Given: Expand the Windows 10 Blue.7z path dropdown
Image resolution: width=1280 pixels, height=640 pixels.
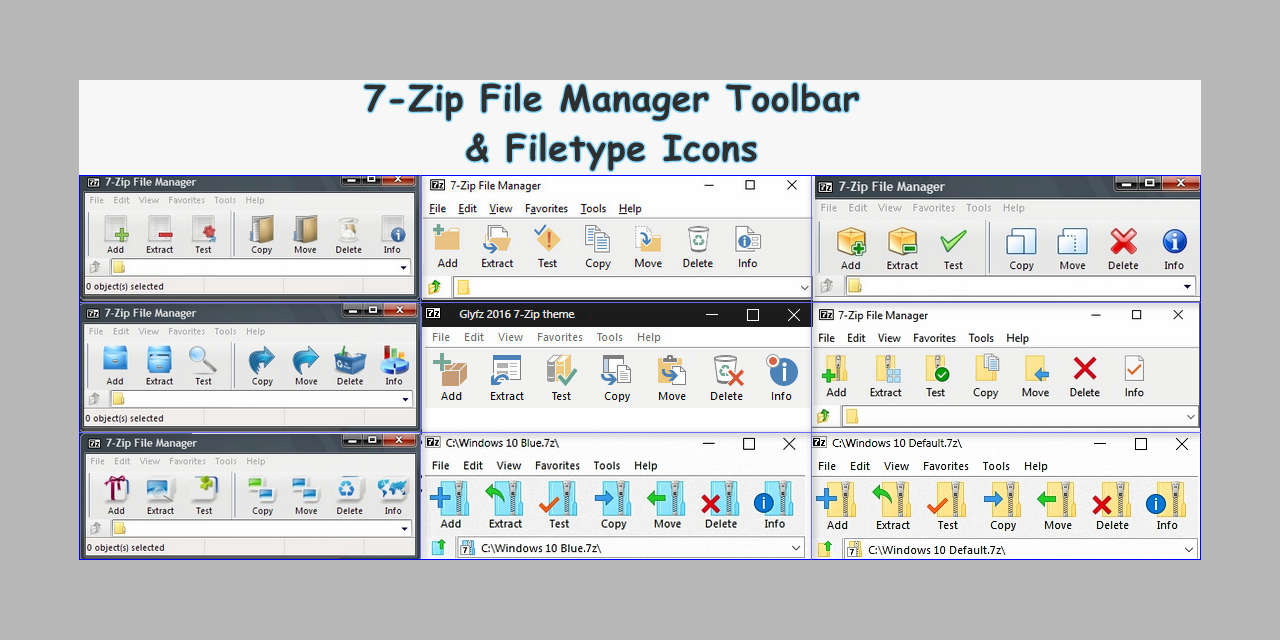Looking at the screenshot, I should click(796, 547).
